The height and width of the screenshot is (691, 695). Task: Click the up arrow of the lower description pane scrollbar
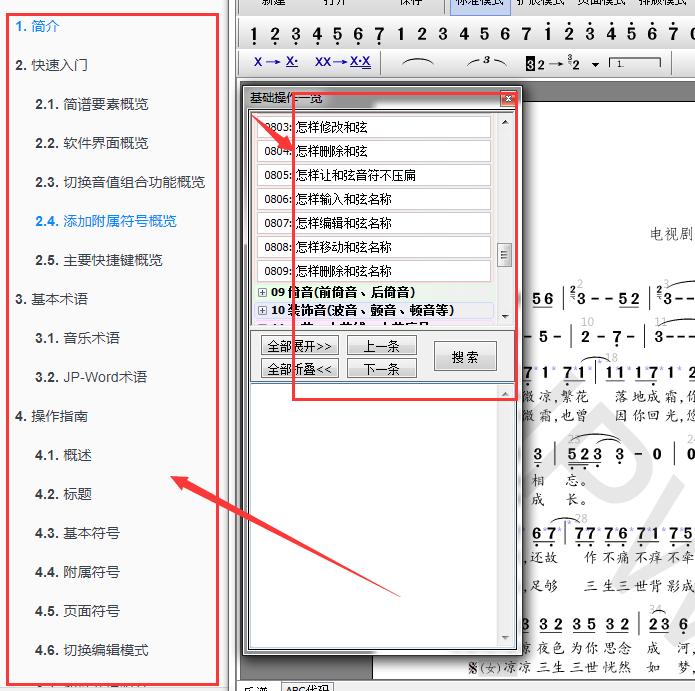pos(505,394)
